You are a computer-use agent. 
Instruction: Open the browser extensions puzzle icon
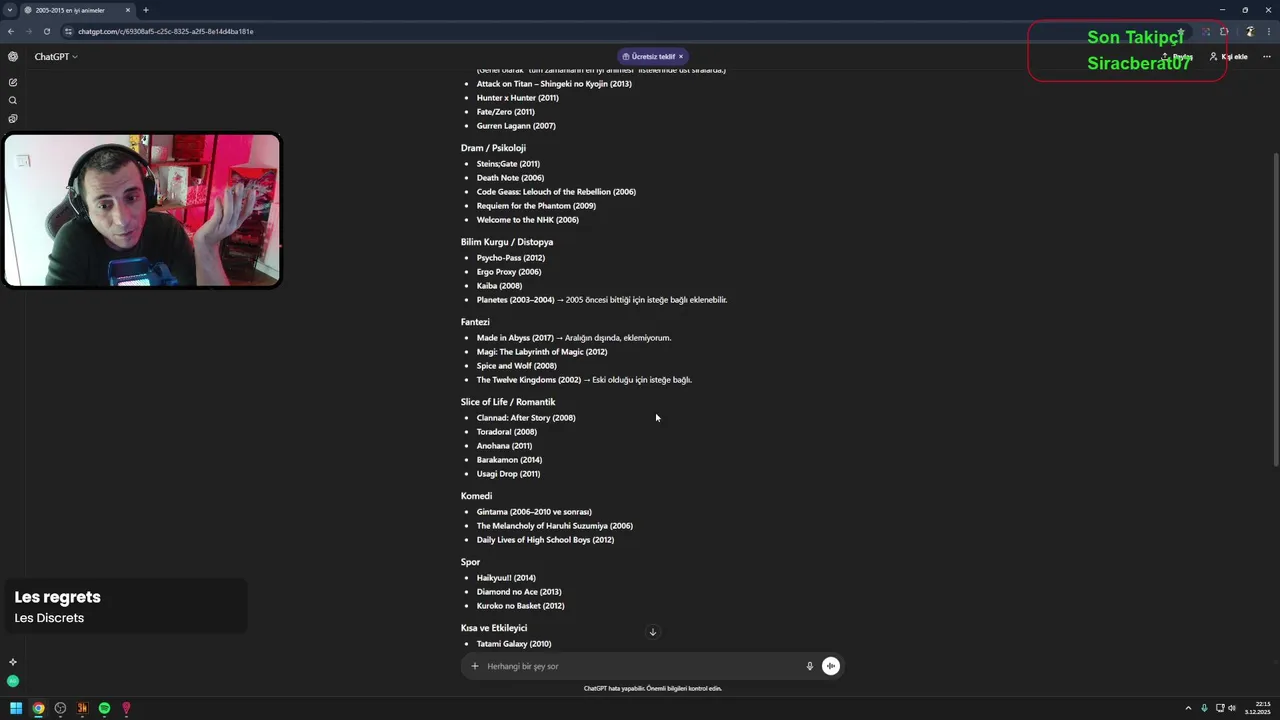[1224, 31]
